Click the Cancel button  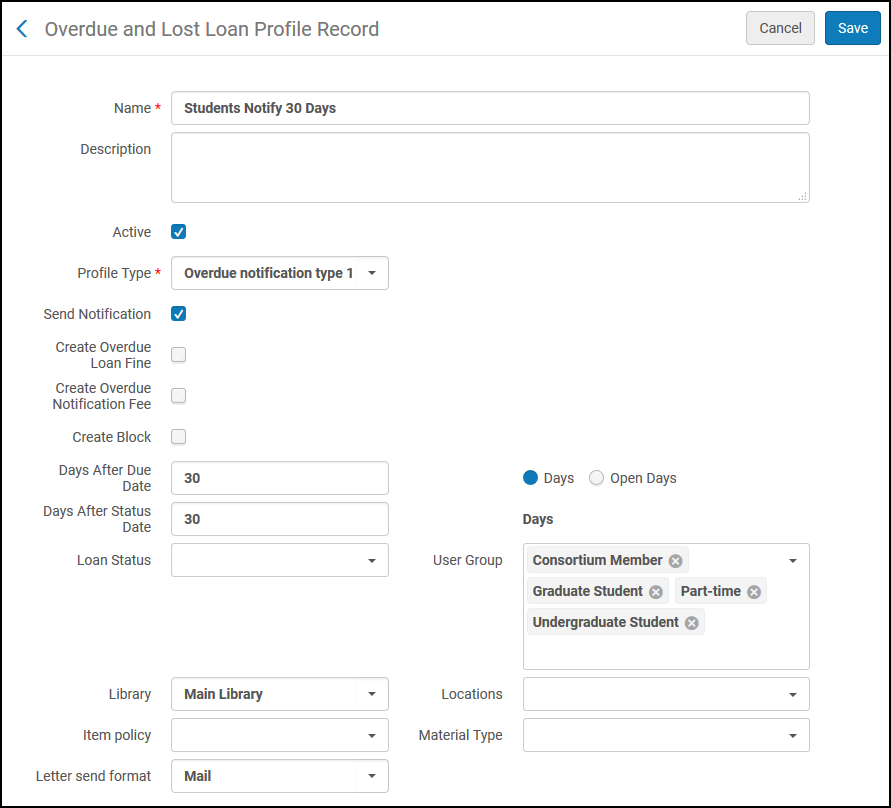[x=780, y=28]
